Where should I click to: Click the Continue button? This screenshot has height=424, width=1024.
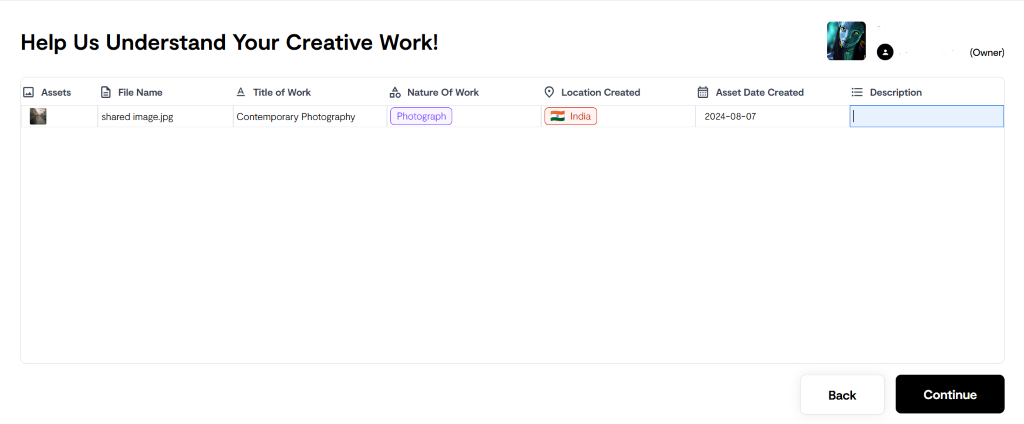pyautogui.click(x=950, y=394)
